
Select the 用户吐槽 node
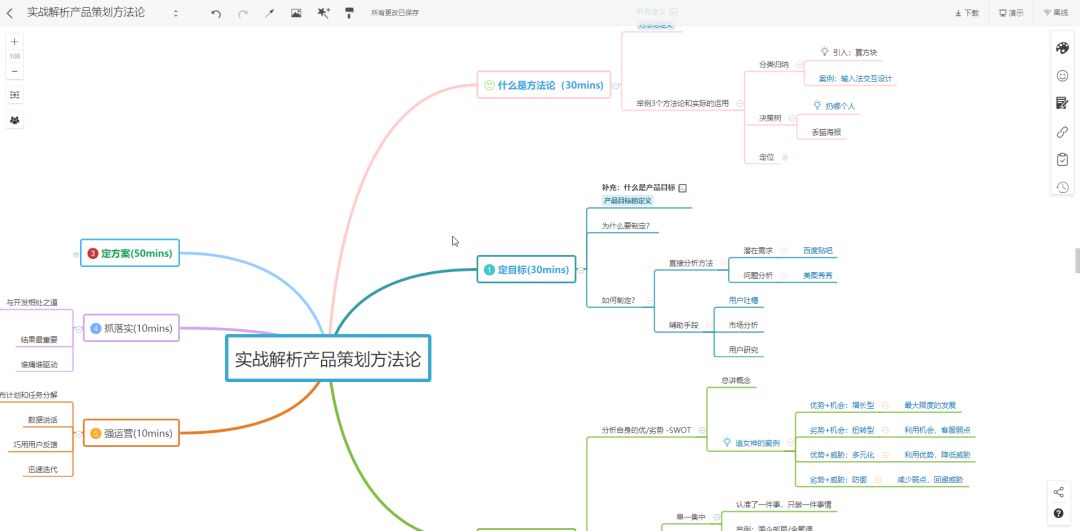(743, 300)
